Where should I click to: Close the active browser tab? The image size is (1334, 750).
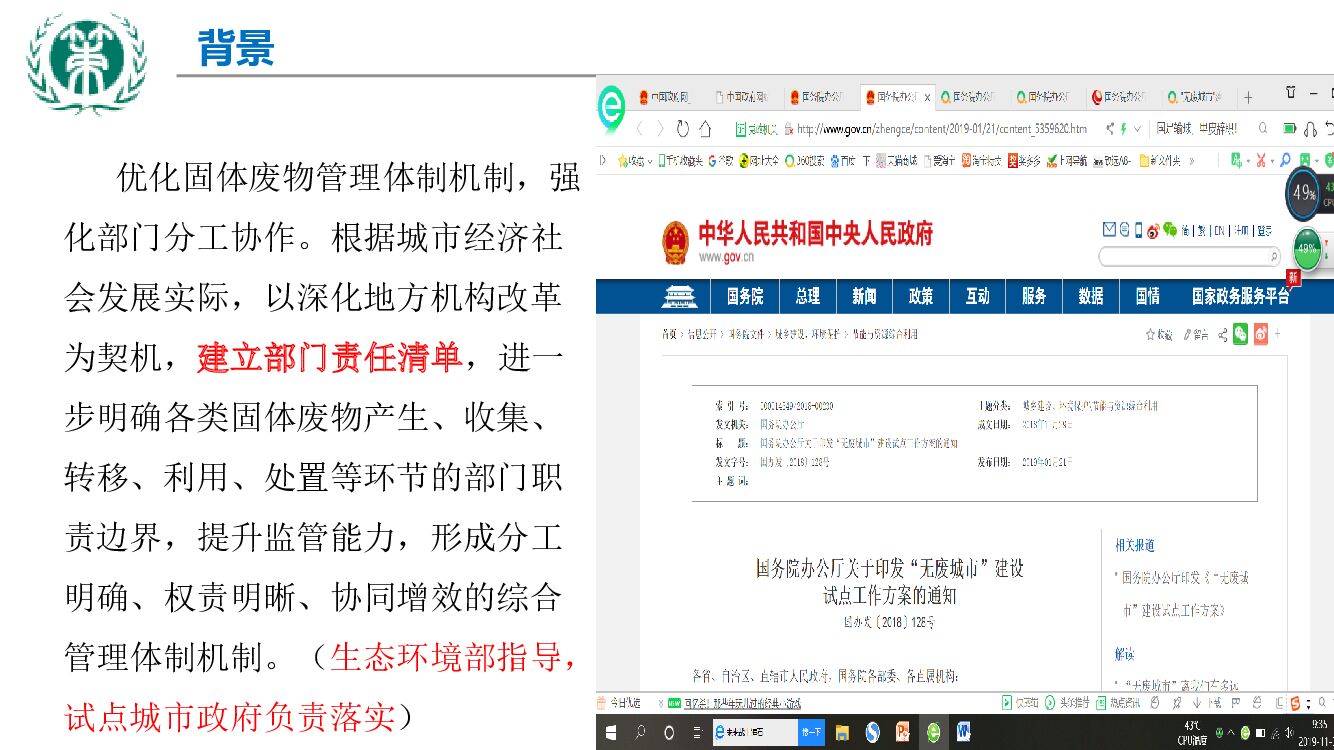pyautogui.click(x=927, y=97)
